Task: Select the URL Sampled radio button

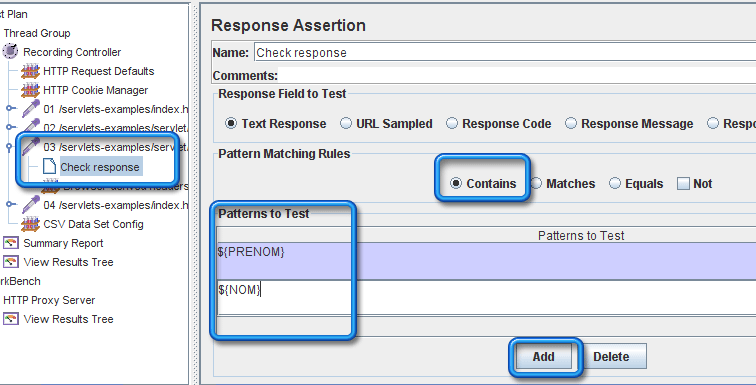Action: [x=346, y=123]
